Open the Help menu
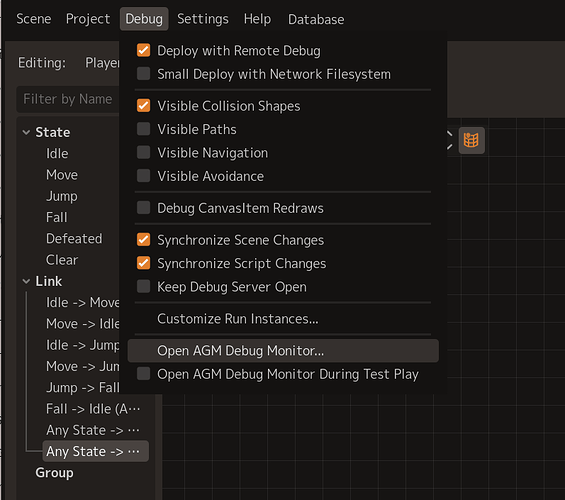Image resolution: width=565 pixels, height=500 pixels. 257,19
